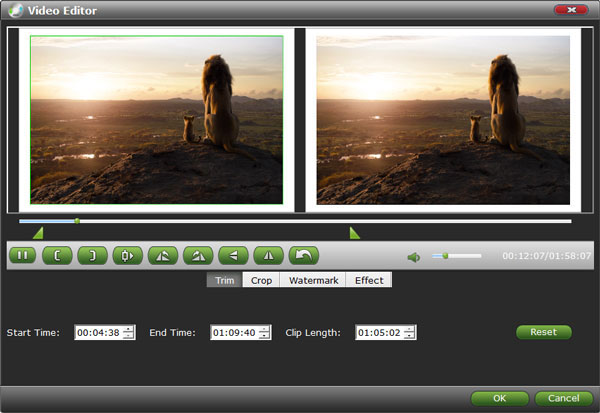Select the trim end marker triangle

(x=354, y=233)
